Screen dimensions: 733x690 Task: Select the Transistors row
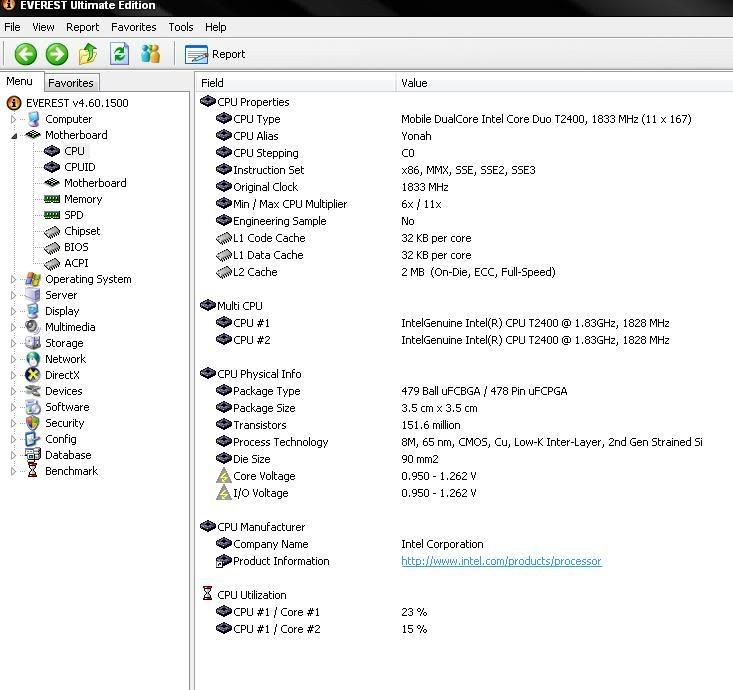464,425
